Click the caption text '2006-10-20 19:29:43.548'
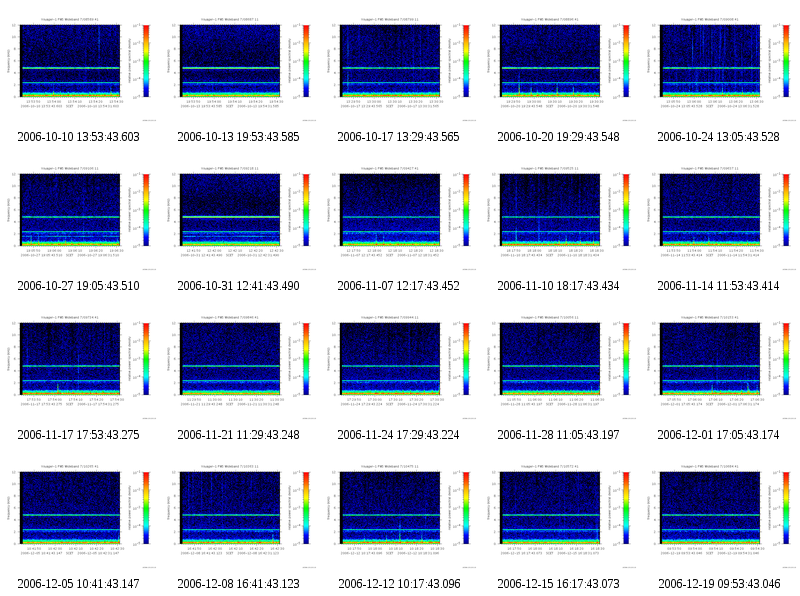 pos(558,137)
